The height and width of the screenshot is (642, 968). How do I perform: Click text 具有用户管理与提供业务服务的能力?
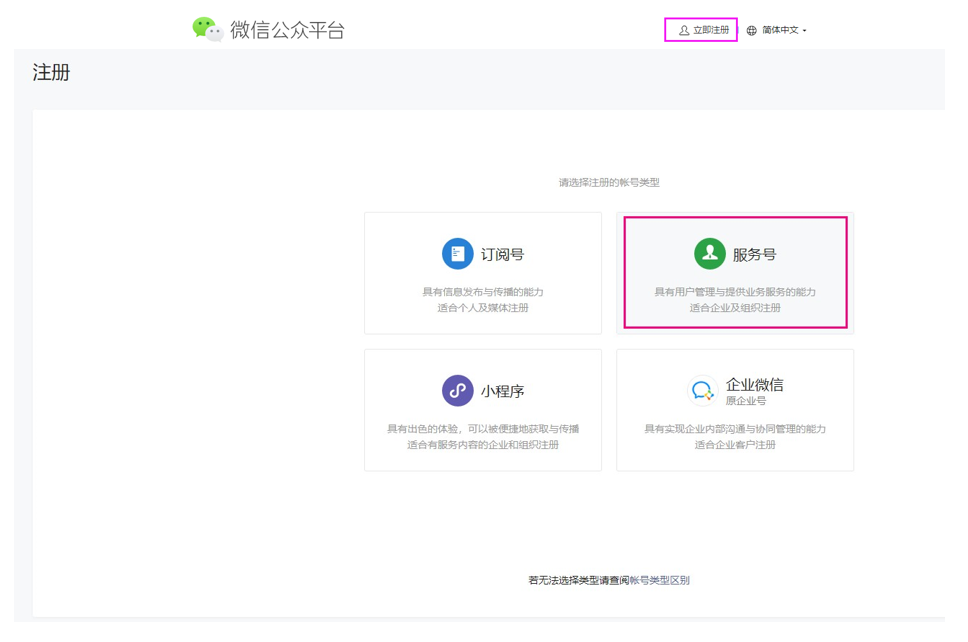(735, 292)
